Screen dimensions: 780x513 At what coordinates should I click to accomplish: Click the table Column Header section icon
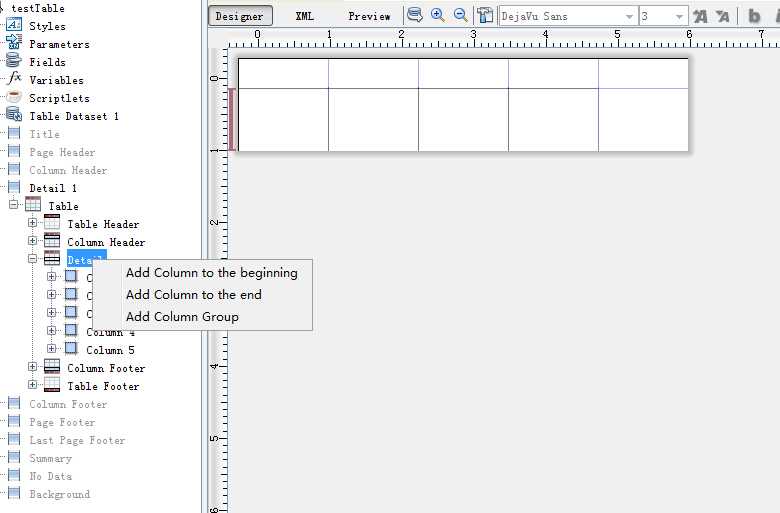[x=52, y=240]
